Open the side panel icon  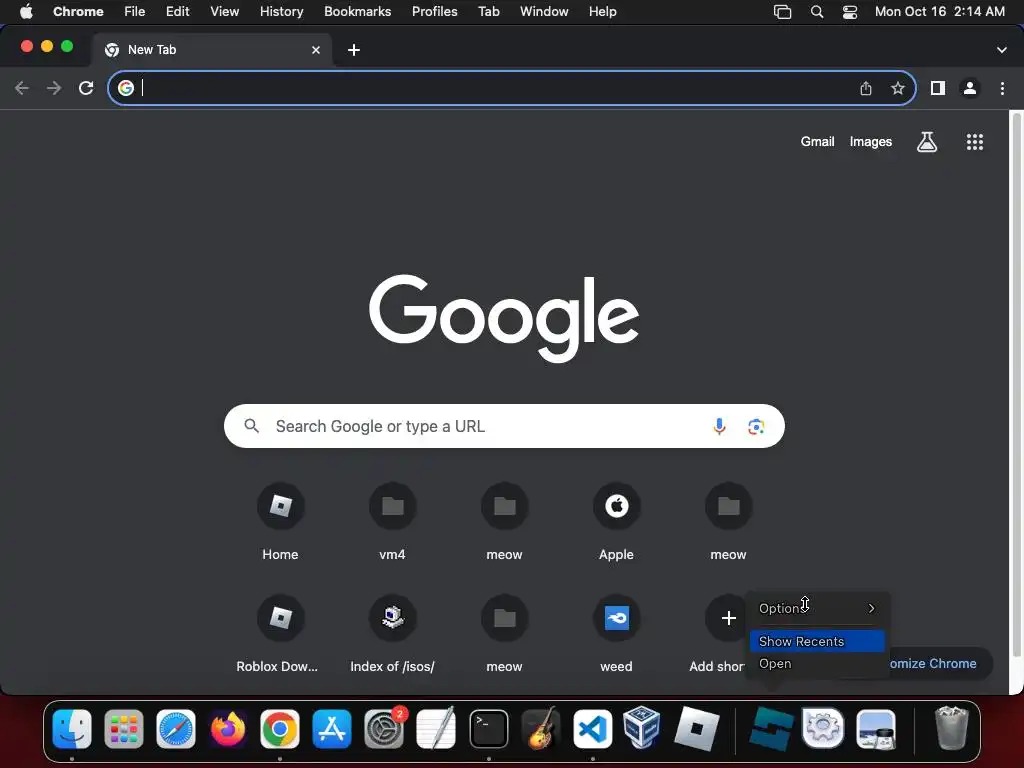point(938,88)
